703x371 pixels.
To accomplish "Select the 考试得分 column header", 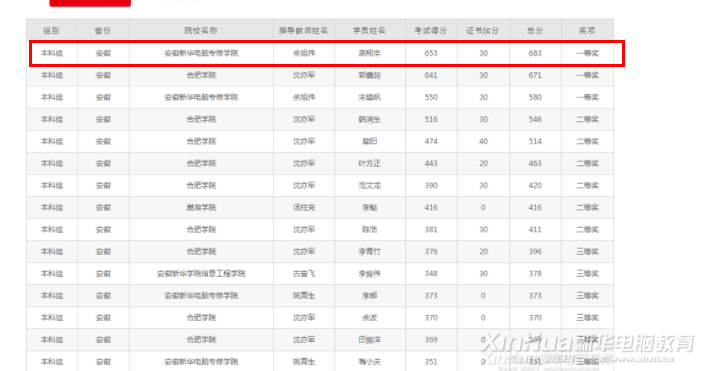I will point(431,31).
